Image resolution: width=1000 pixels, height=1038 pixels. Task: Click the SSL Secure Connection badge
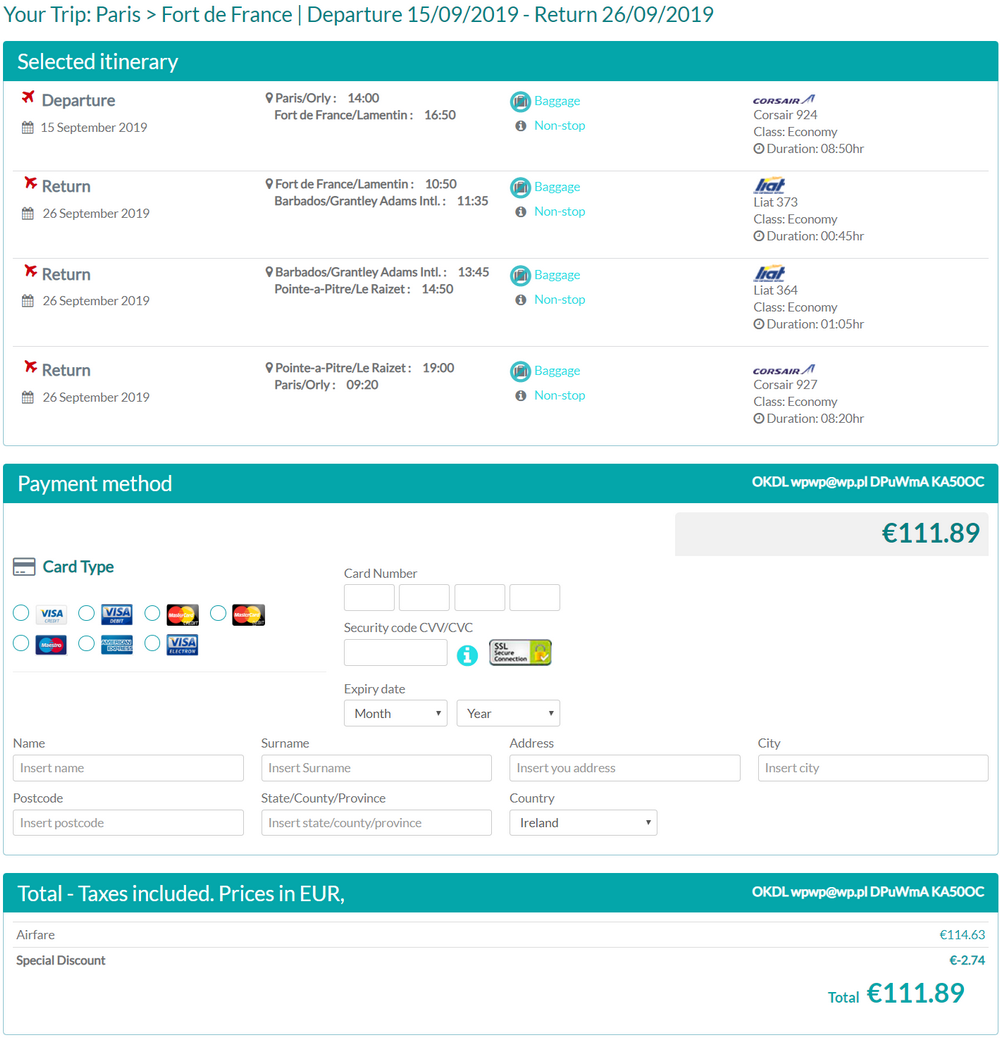(520, 652)
